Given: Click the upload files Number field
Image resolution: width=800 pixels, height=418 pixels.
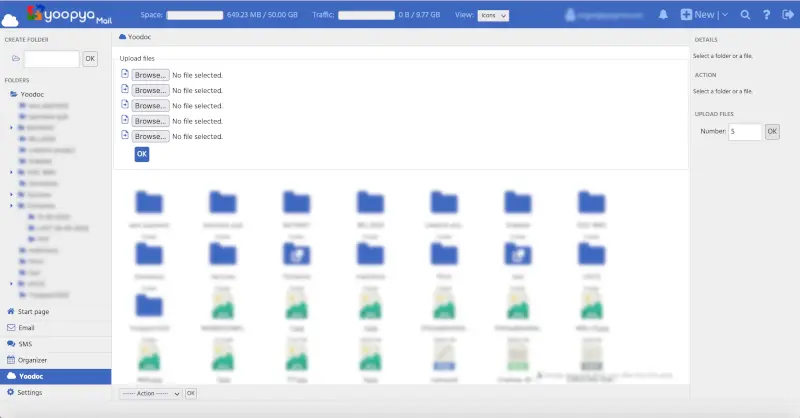Looking at the screenshot, I should coord(745,131).
